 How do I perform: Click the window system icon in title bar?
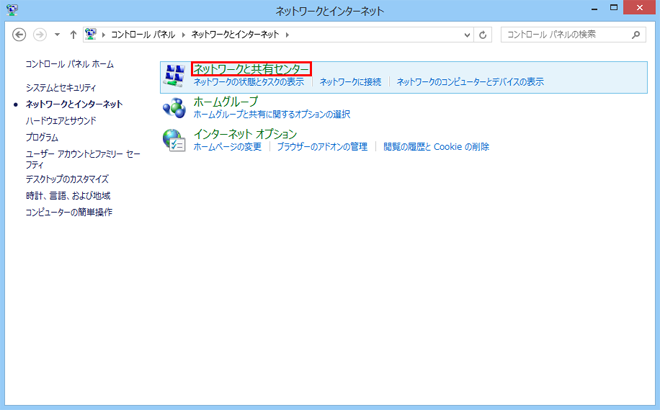pos(12,10)
